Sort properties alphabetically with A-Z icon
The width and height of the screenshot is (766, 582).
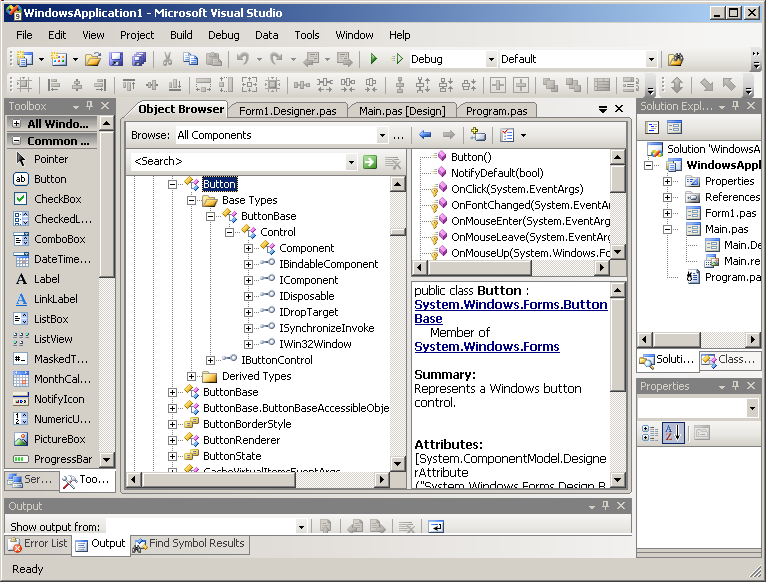click(673, 433)
